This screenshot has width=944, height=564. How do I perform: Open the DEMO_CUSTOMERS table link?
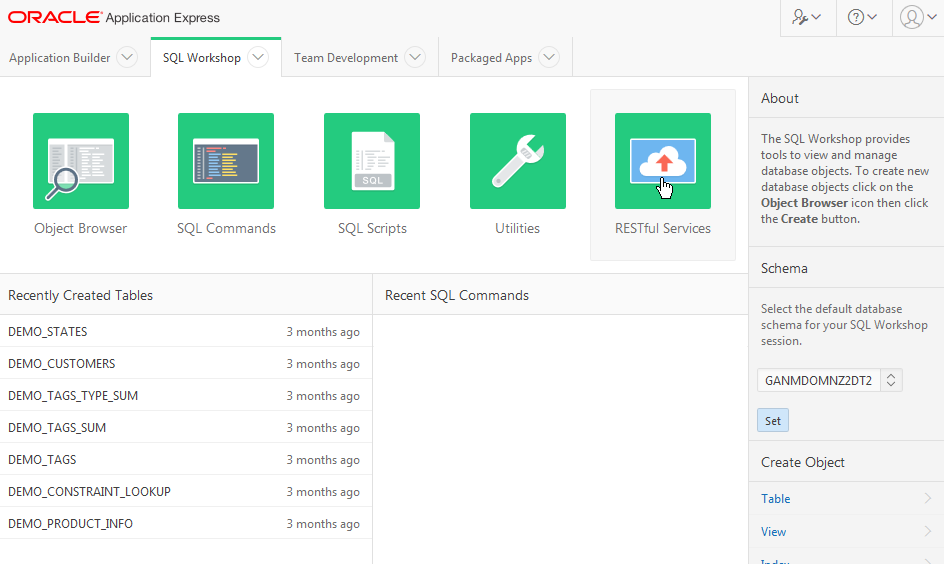(62, 364)
